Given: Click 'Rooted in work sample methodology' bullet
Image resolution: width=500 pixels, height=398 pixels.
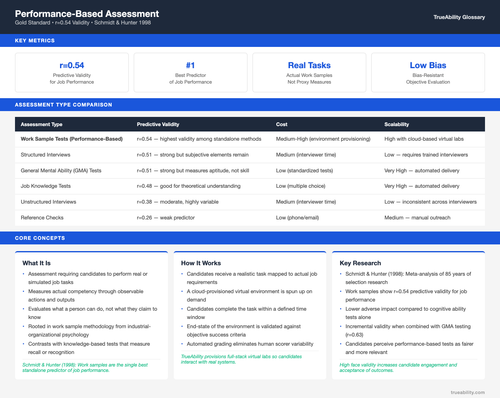Looking at the screenshot, I should click(x=89, y=330).
